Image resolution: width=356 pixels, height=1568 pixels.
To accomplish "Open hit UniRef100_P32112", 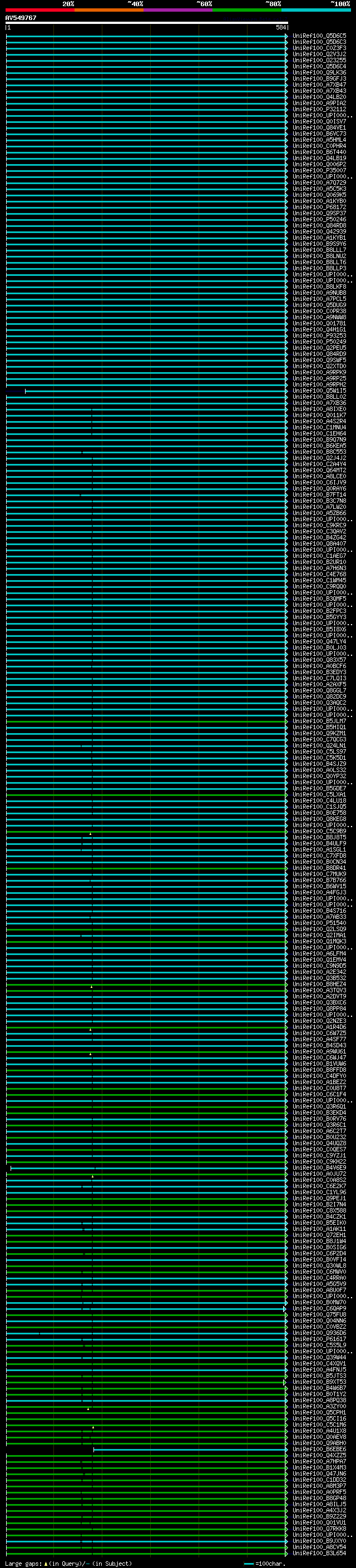I will pyautogui.click(x=319, y=110).
